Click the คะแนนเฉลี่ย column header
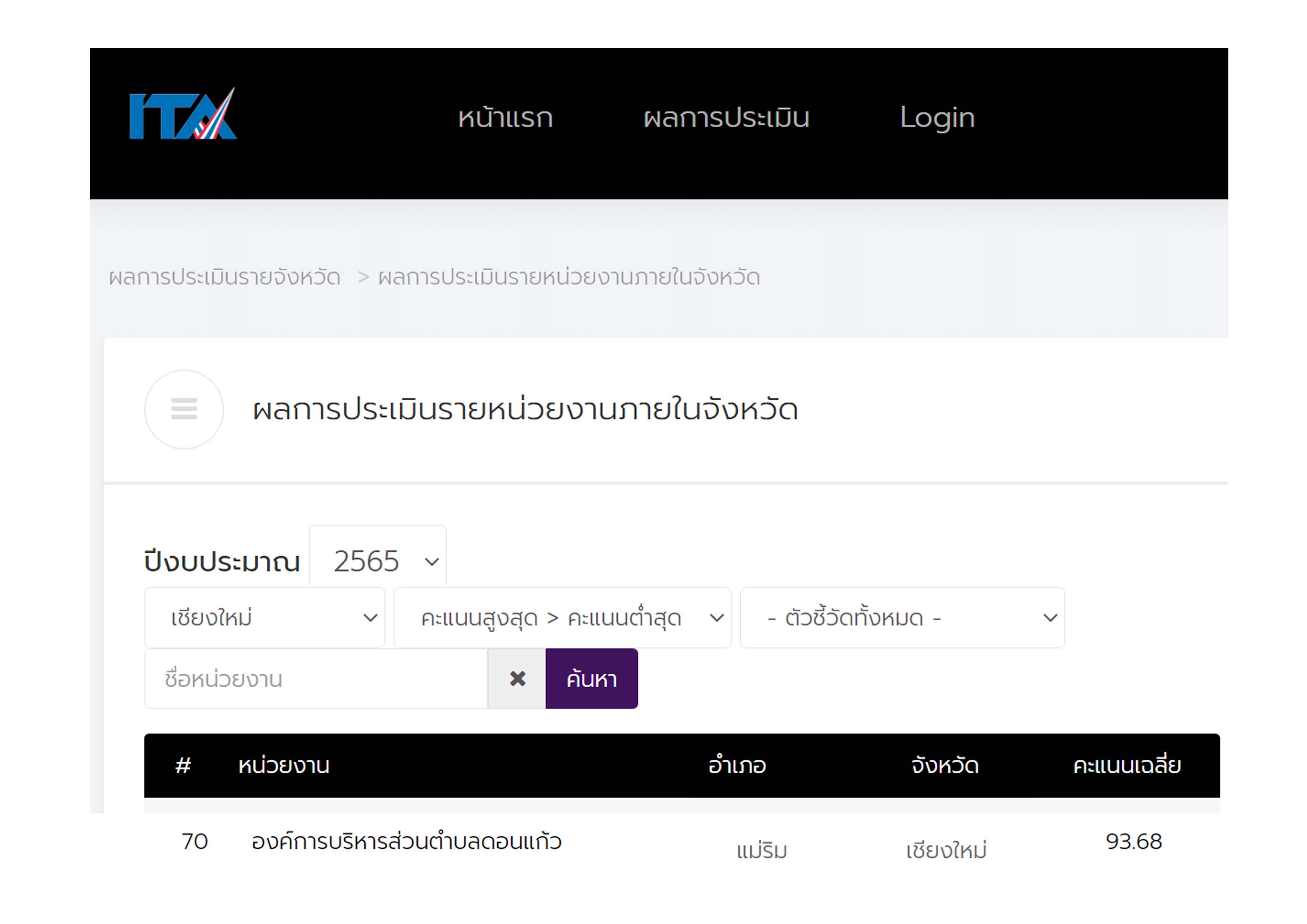Screen dimensions: 1307x924 pos(1127,765)
